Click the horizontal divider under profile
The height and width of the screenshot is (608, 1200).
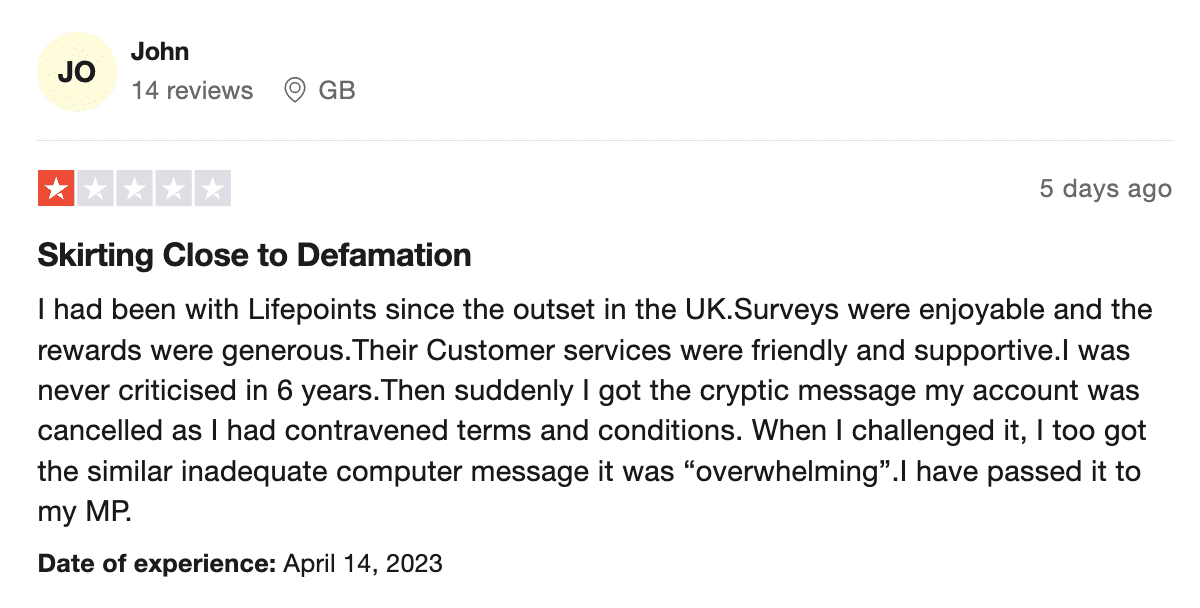605,140
